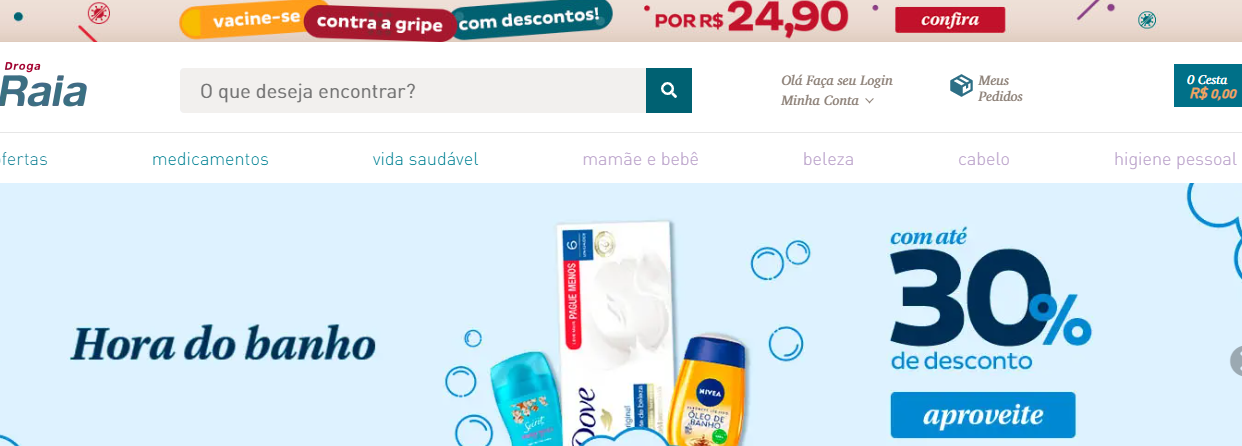The image size is (1242, 446).
Task: Click the Meus Pedidos link text
Action: click(x=1000, y=89)
